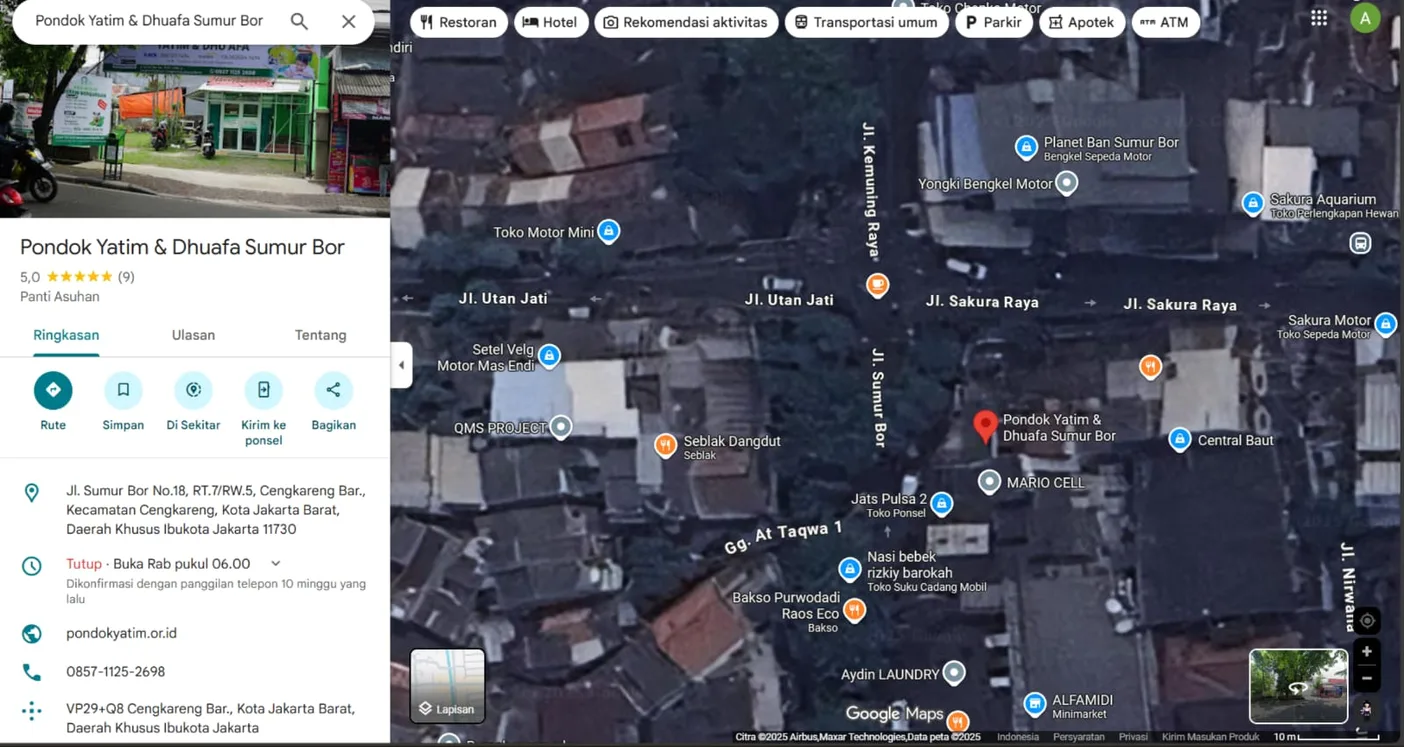Open the Persyaratan terms link
Image resolution: width=1404 pixels, height=747 pixels.
click(1078, 737)
